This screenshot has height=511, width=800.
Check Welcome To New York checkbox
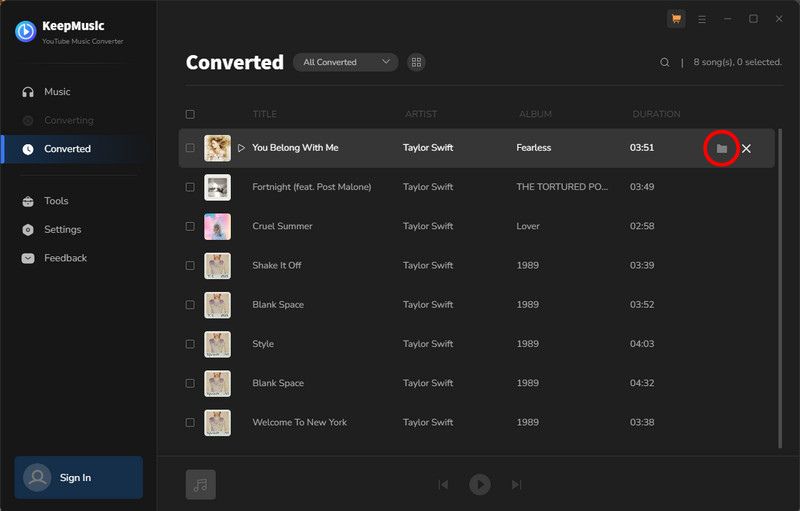pyautogui.click(x=190, y=423)
